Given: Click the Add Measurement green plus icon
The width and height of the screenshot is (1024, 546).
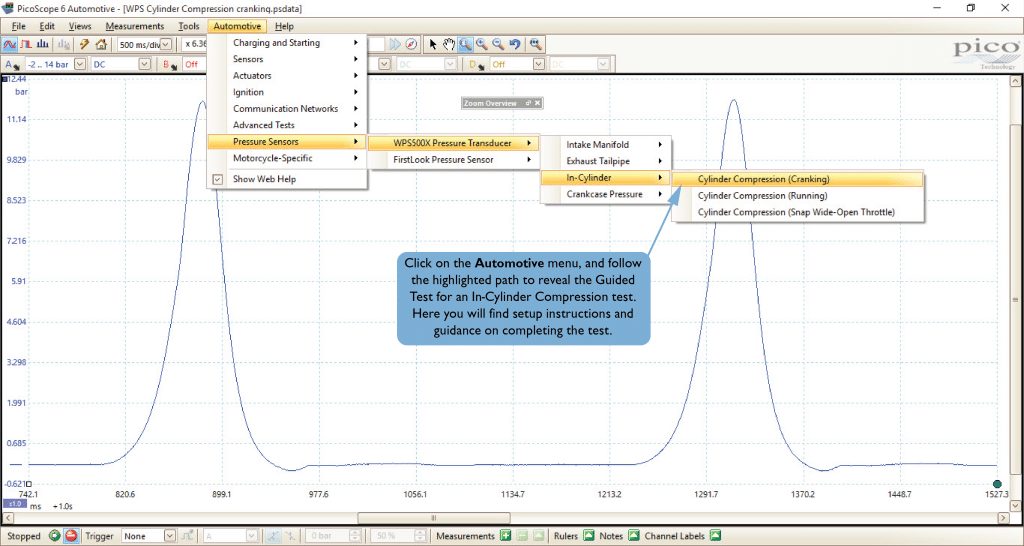Looking at the screenshot, I should pos(505,536).
